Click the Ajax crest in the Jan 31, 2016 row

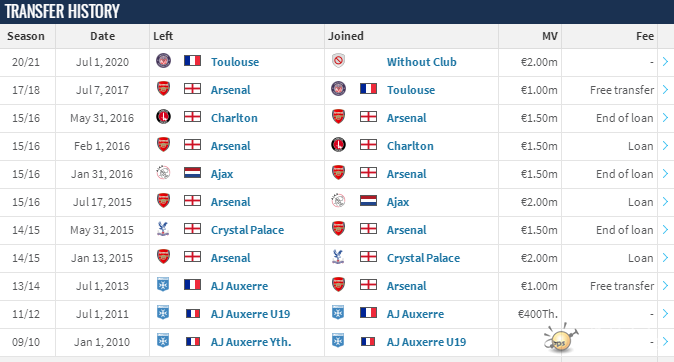[163, 172]
